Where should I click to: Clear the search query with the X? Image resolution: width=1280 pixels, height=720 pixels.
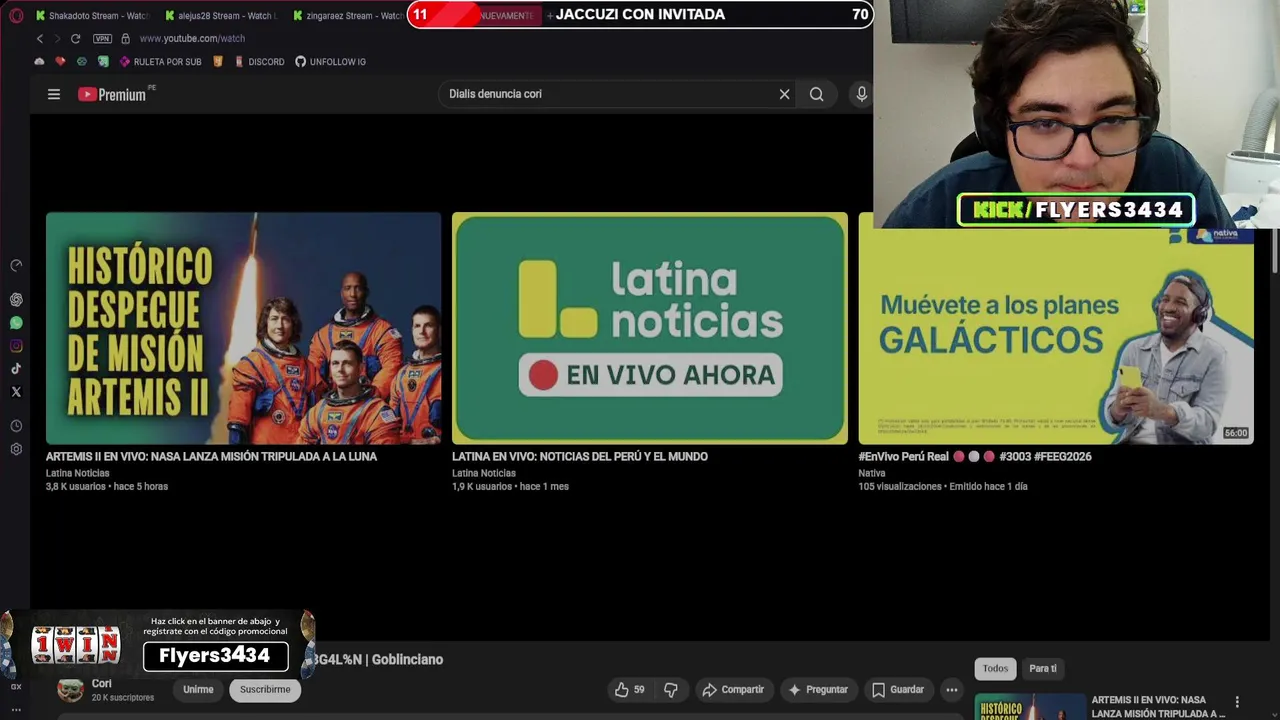click(784, 94)
